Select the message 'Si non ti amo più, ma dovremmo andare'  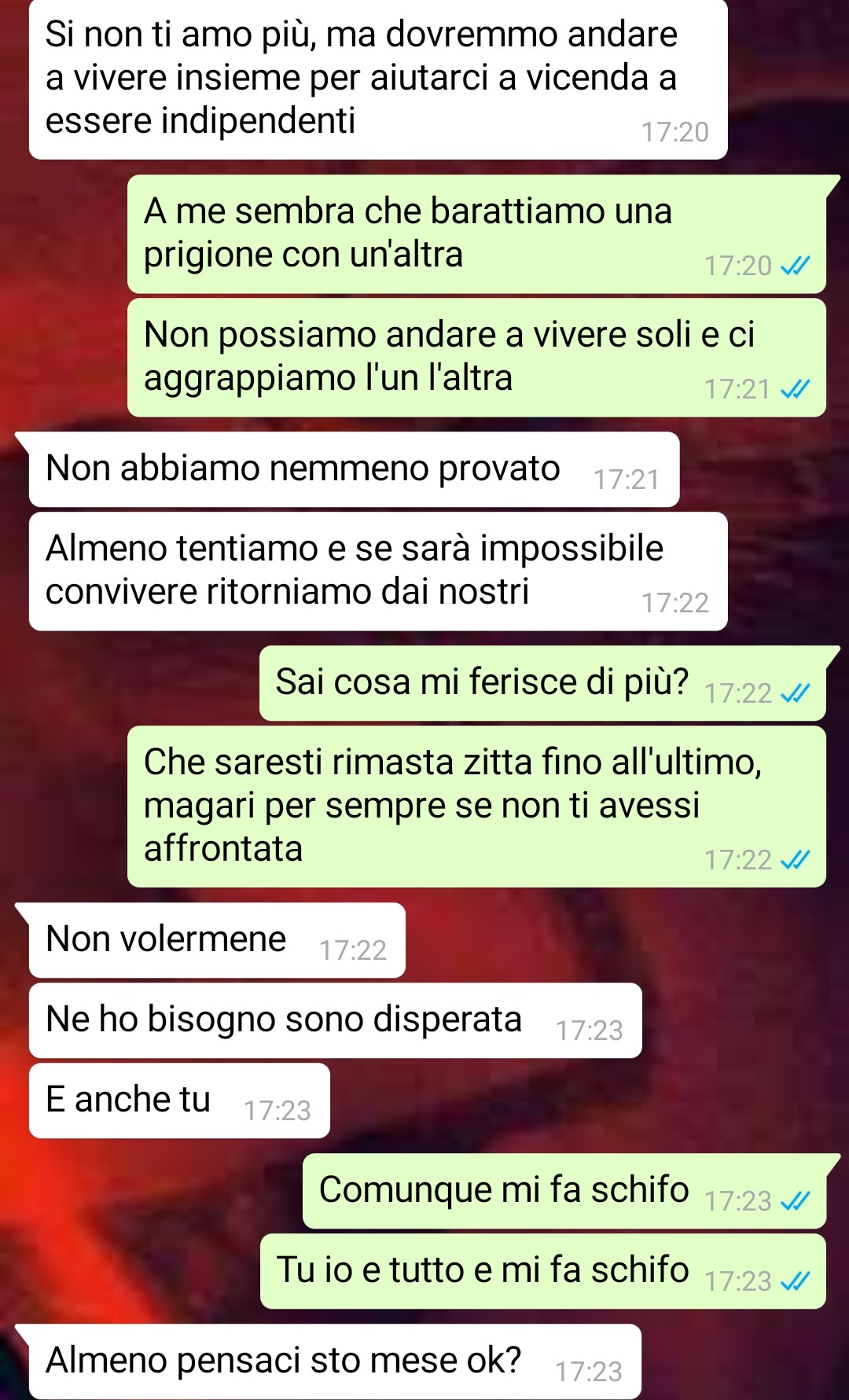pos(378,79)
